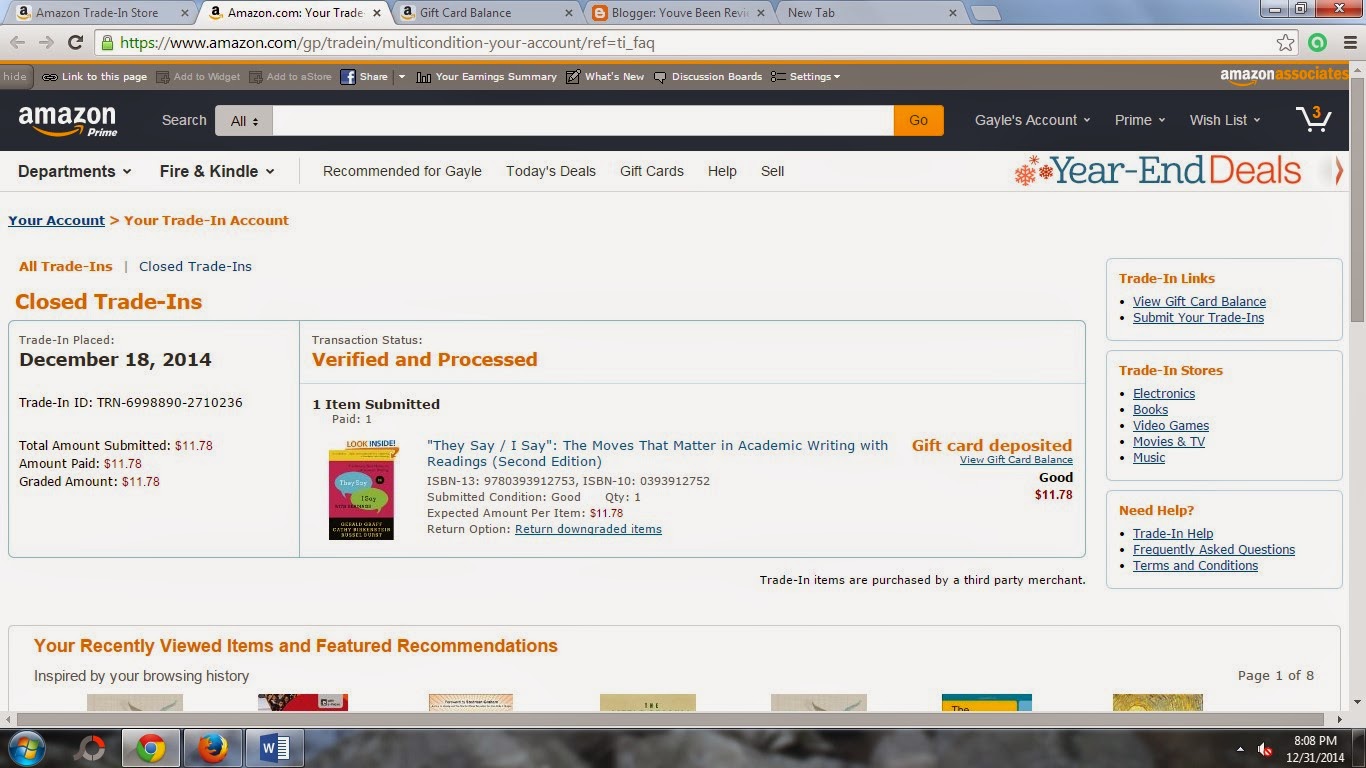Launch Google Chrome from the taskbar
The image size is (1366, 768).
pos(151,748)
